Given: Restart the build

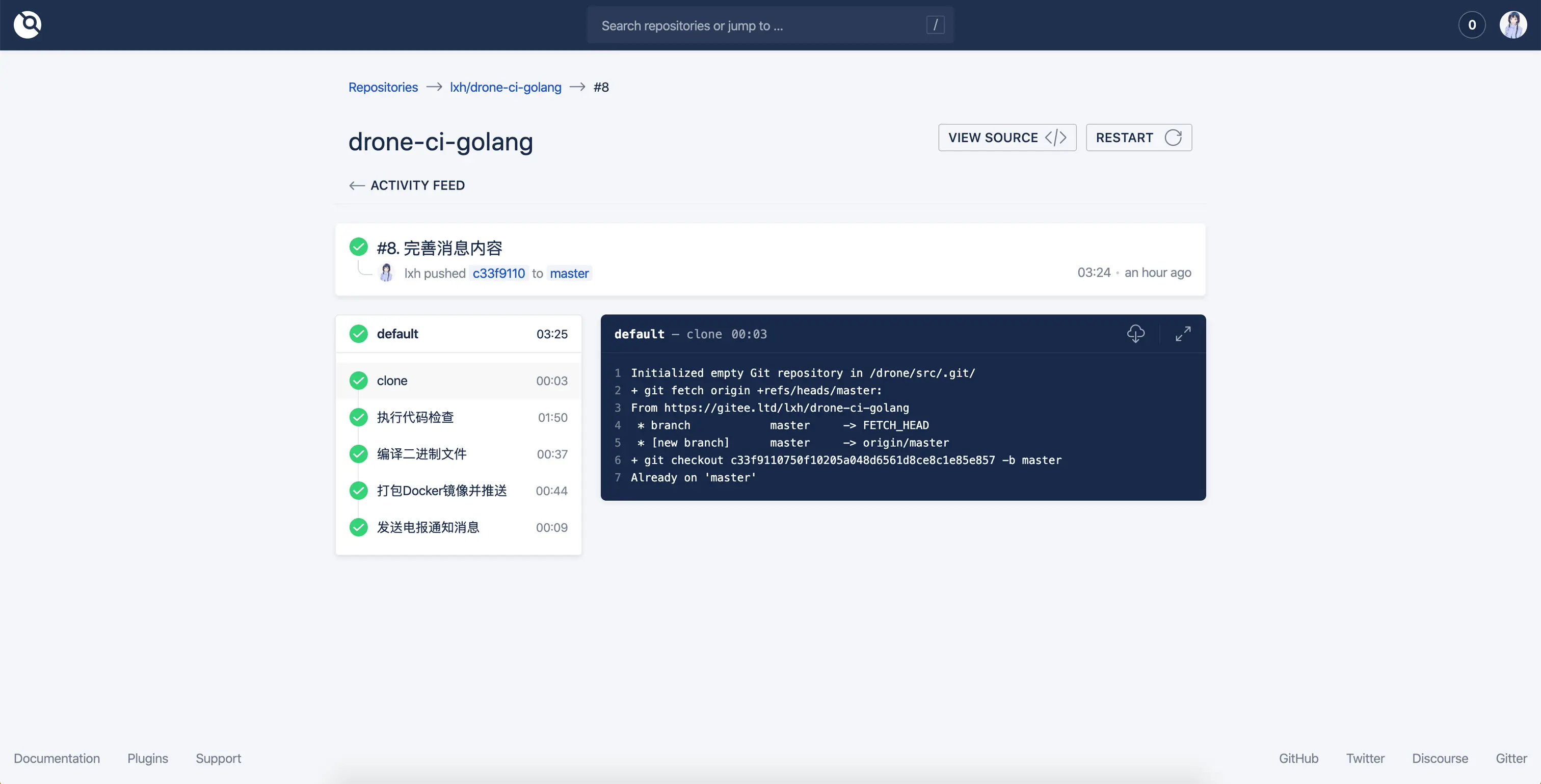Looking at the screenshot, I should pos(1138,138).
